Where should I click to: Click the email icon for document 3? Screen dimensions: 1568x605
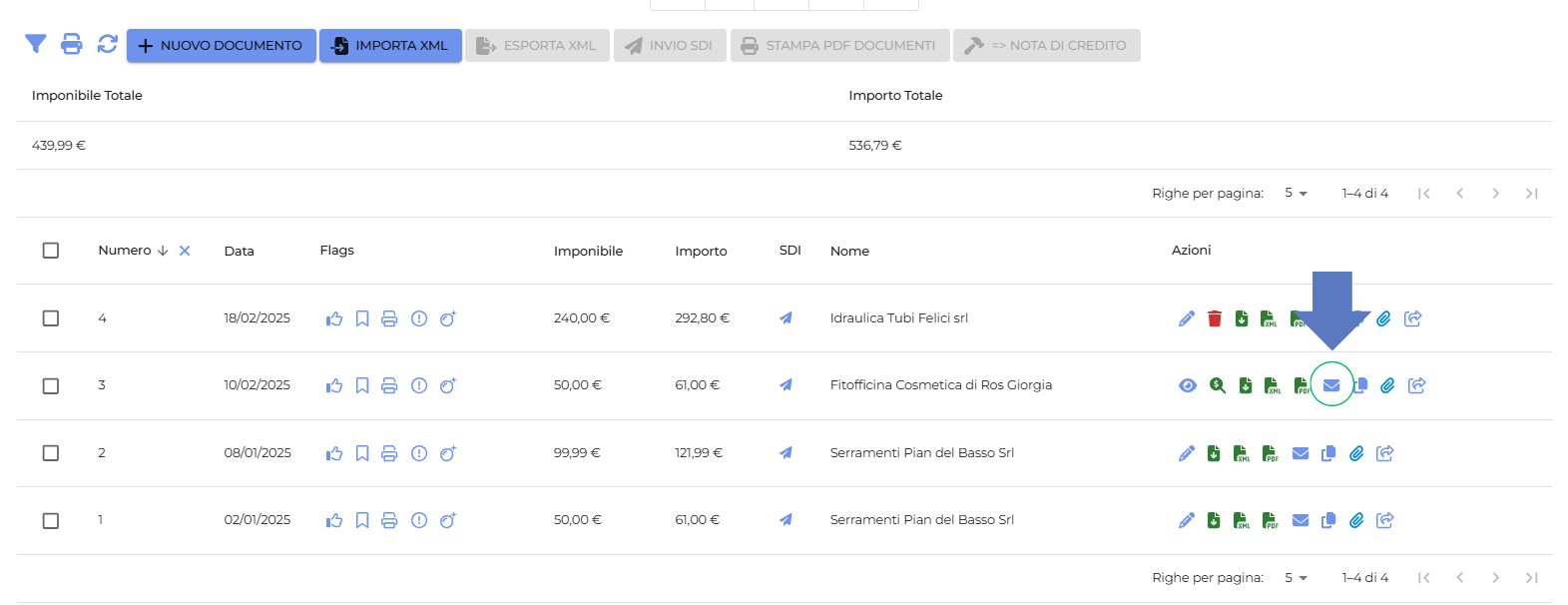tap(1331, 385)
